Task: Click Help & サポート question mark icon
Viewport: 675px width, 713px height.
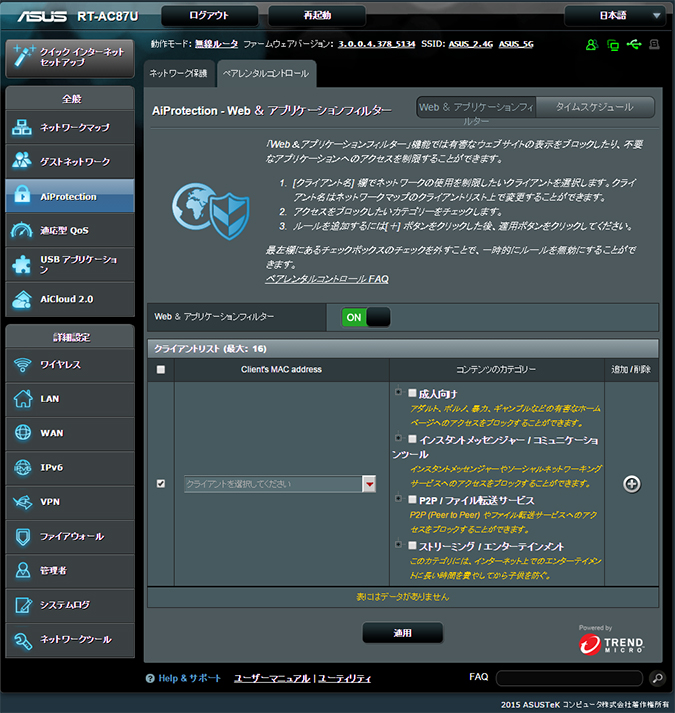Action: [x=150, y=678]
